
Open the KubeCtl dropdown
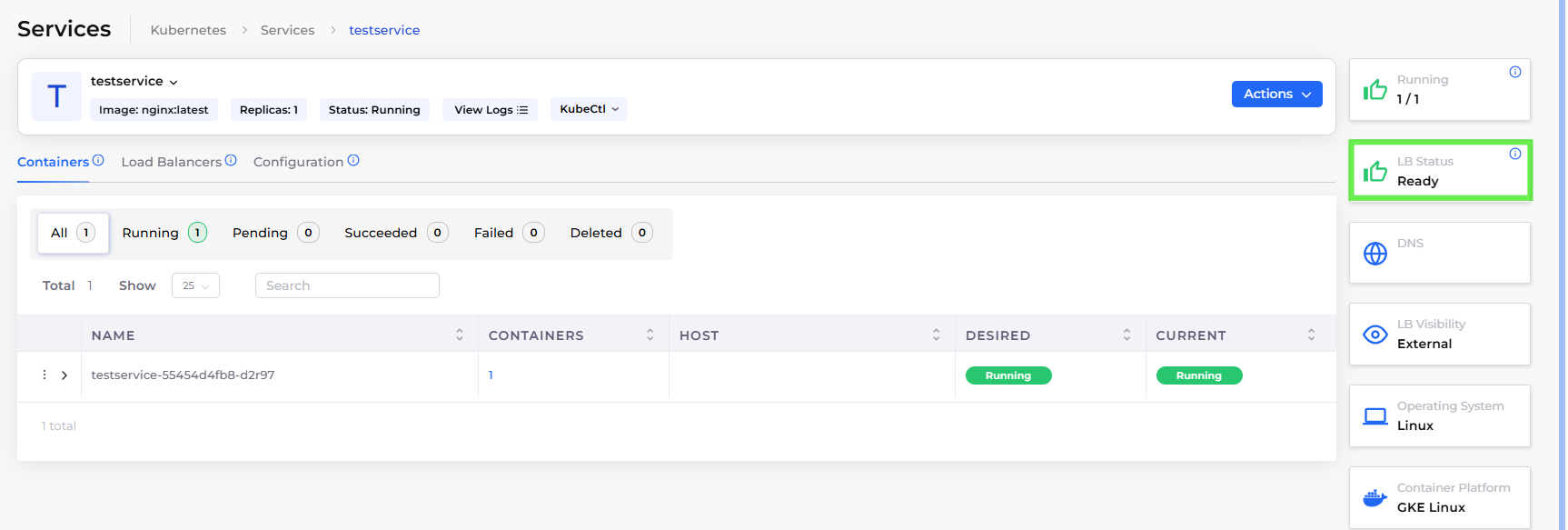pyautogui.click(x=589, y=109)
